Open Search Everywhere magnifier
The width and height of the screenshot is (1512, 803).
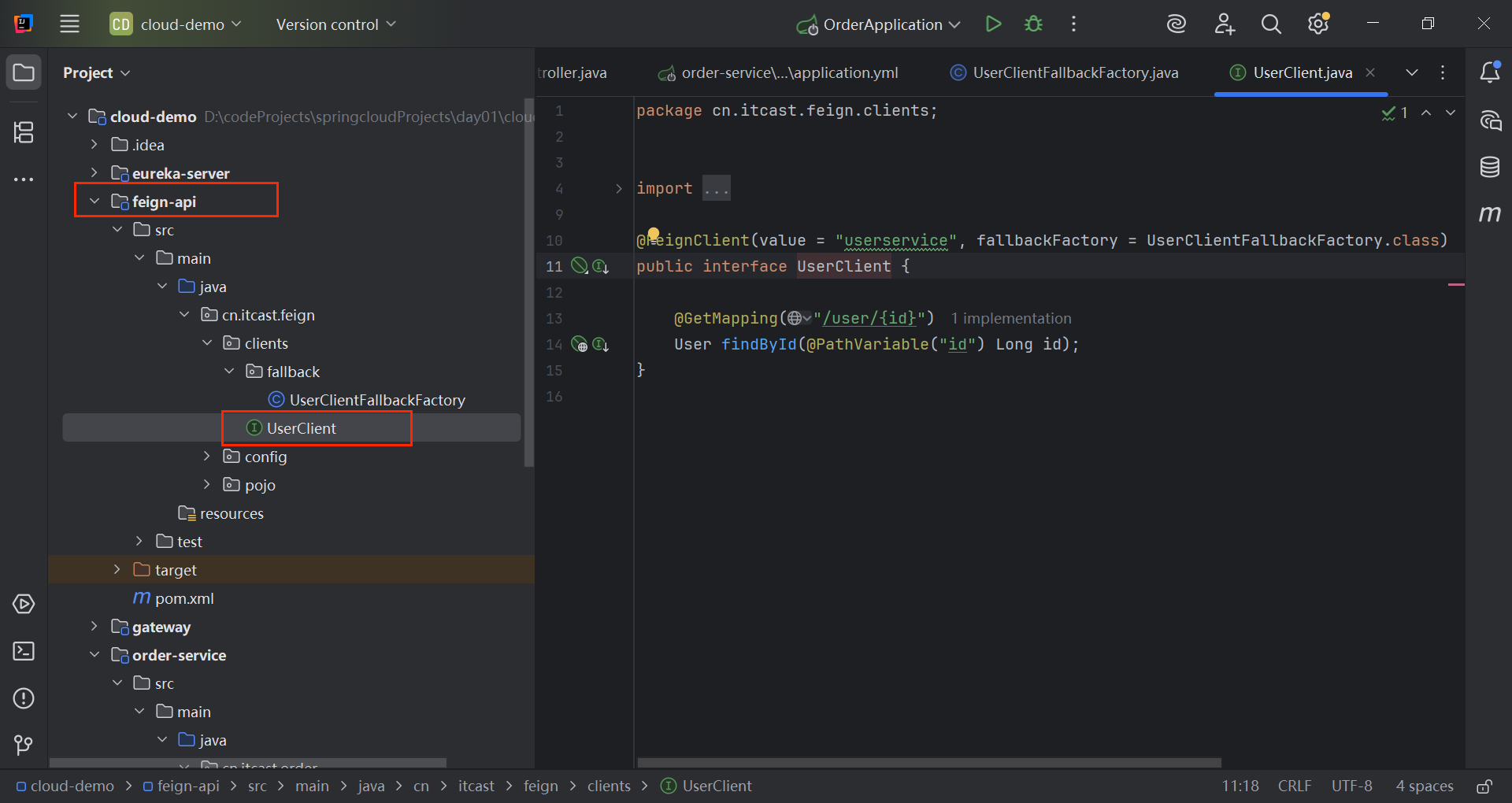pos(1271,24)
